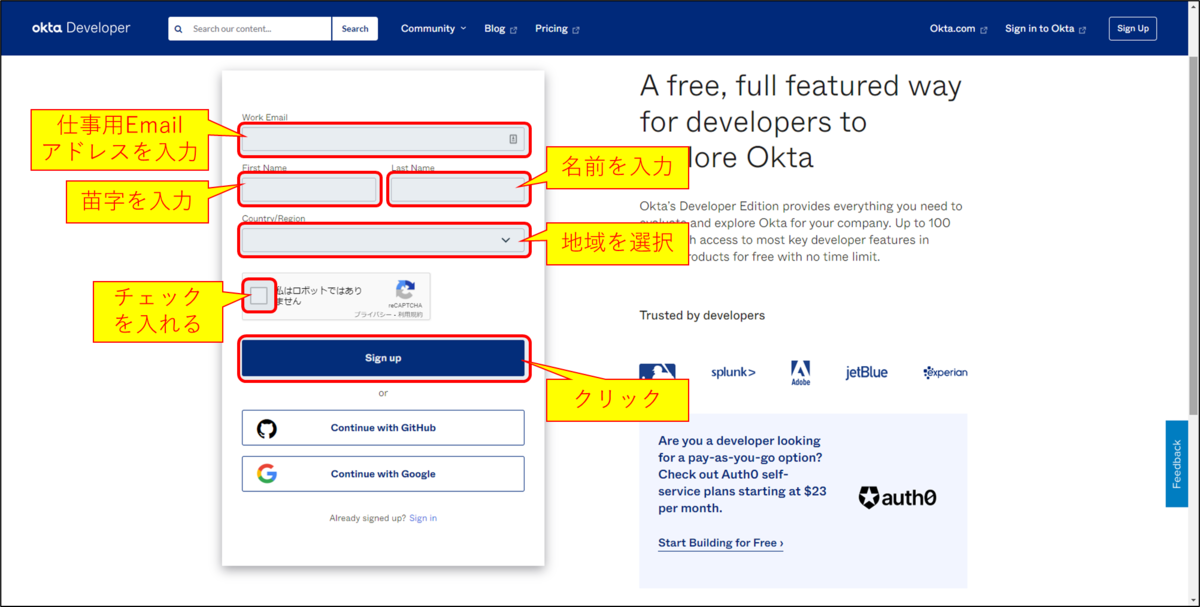Click the Search our content field
The height and width of the screenshot is (607, 1200).
(x=250, y=29)
